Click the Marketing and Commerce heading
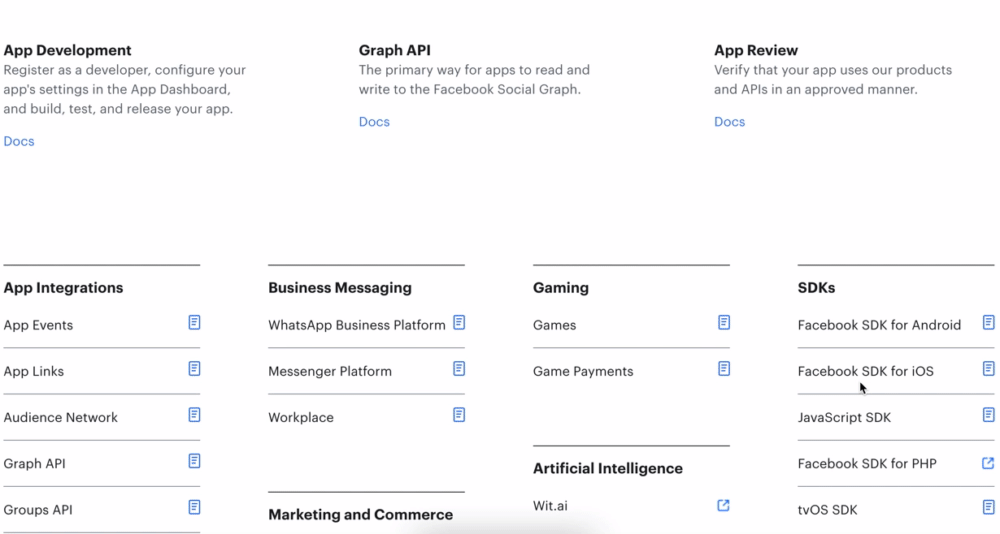This screenshot has height=534, width=1000. pos(360,514)
